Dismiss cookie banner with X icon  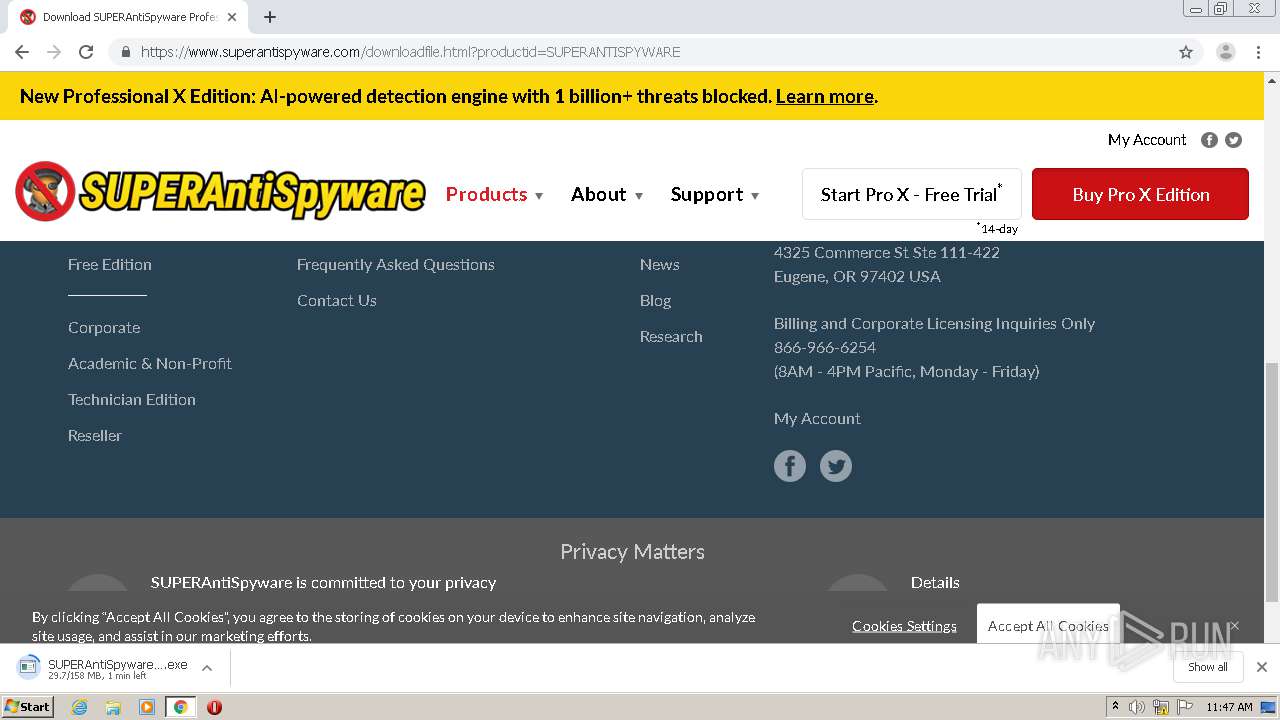tap(1234, 626)
